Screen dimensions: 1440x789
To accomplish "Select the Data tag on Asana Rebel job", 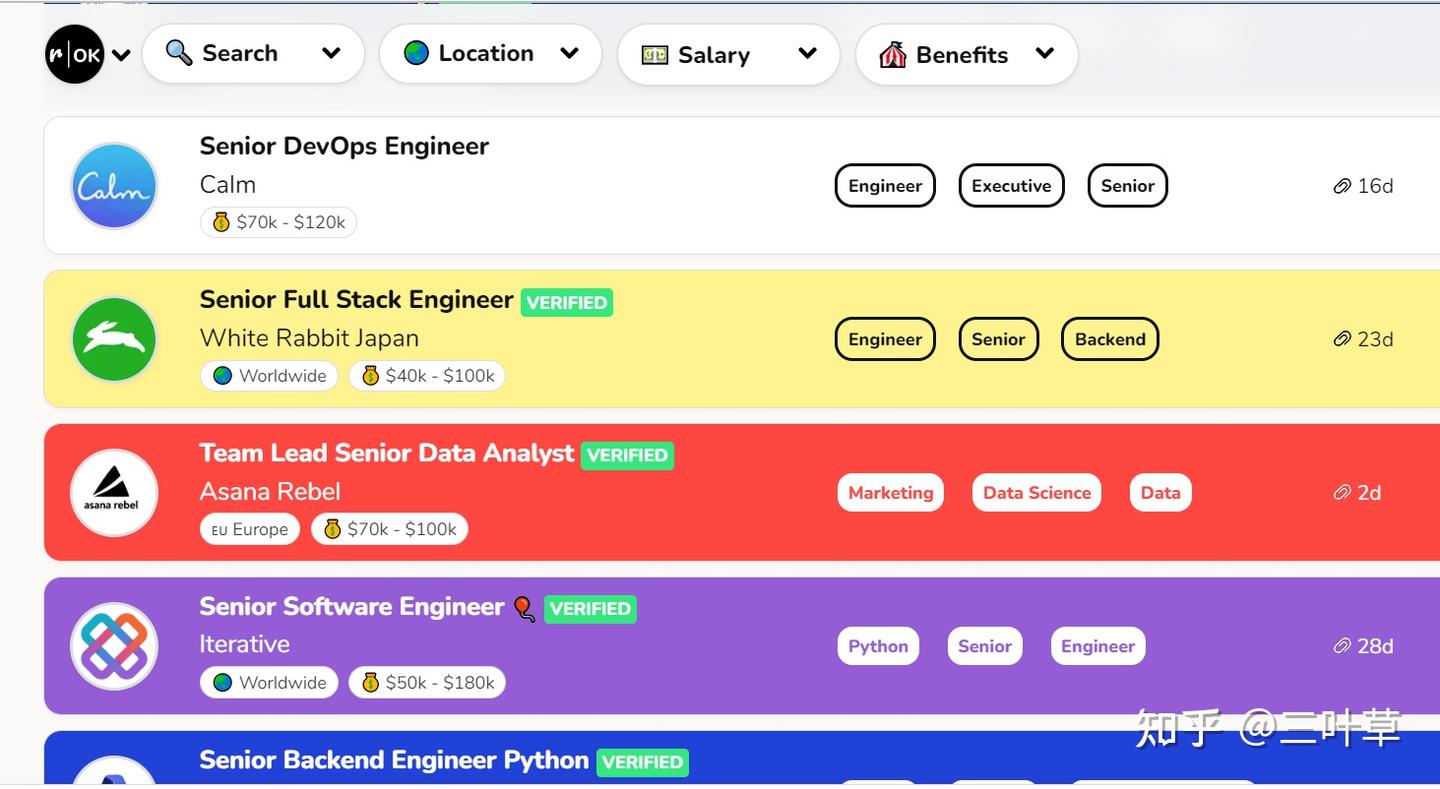I will 1161,493.
